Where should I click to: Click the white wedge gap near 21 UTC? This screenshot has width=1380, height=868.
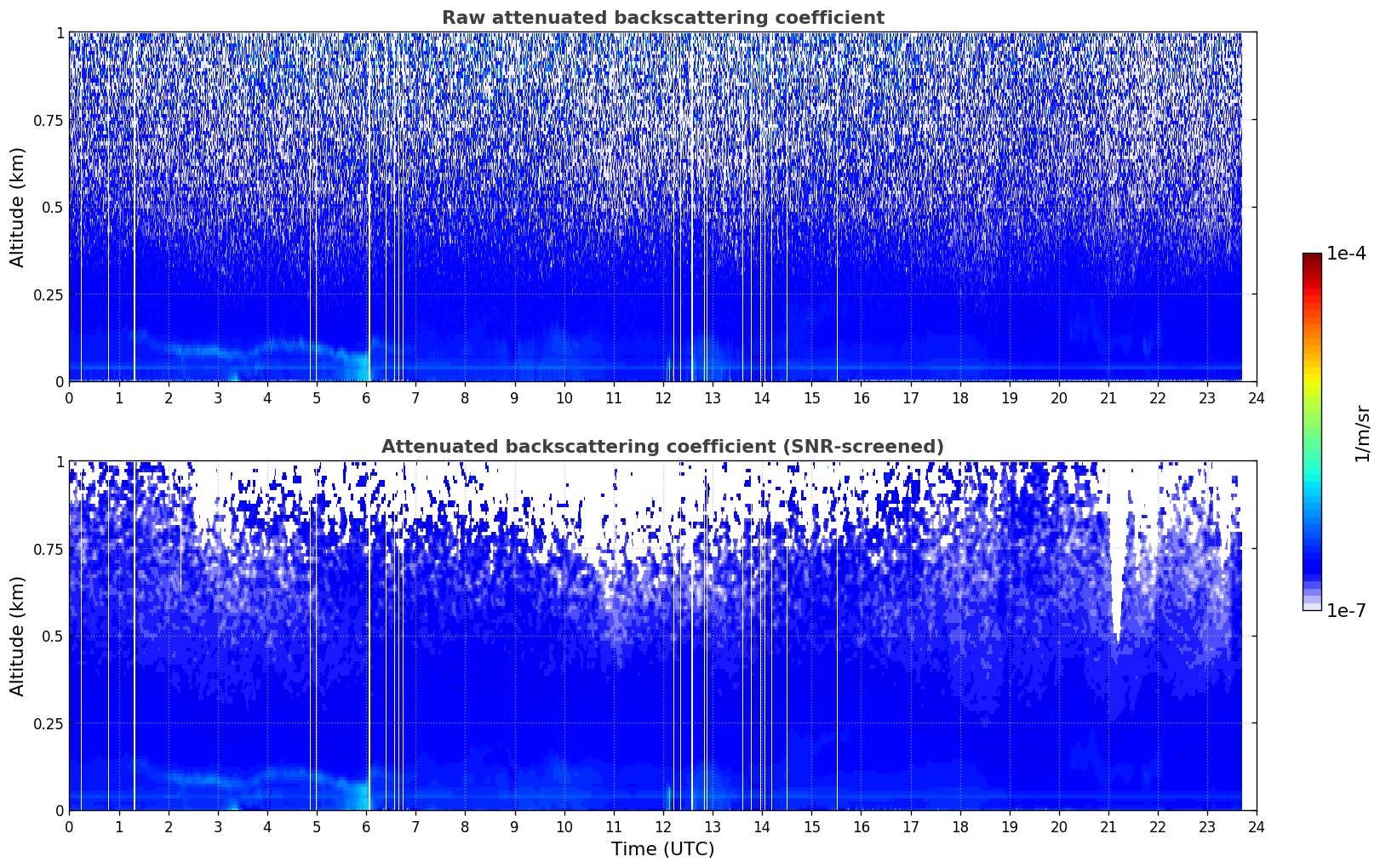[1116, 579]
